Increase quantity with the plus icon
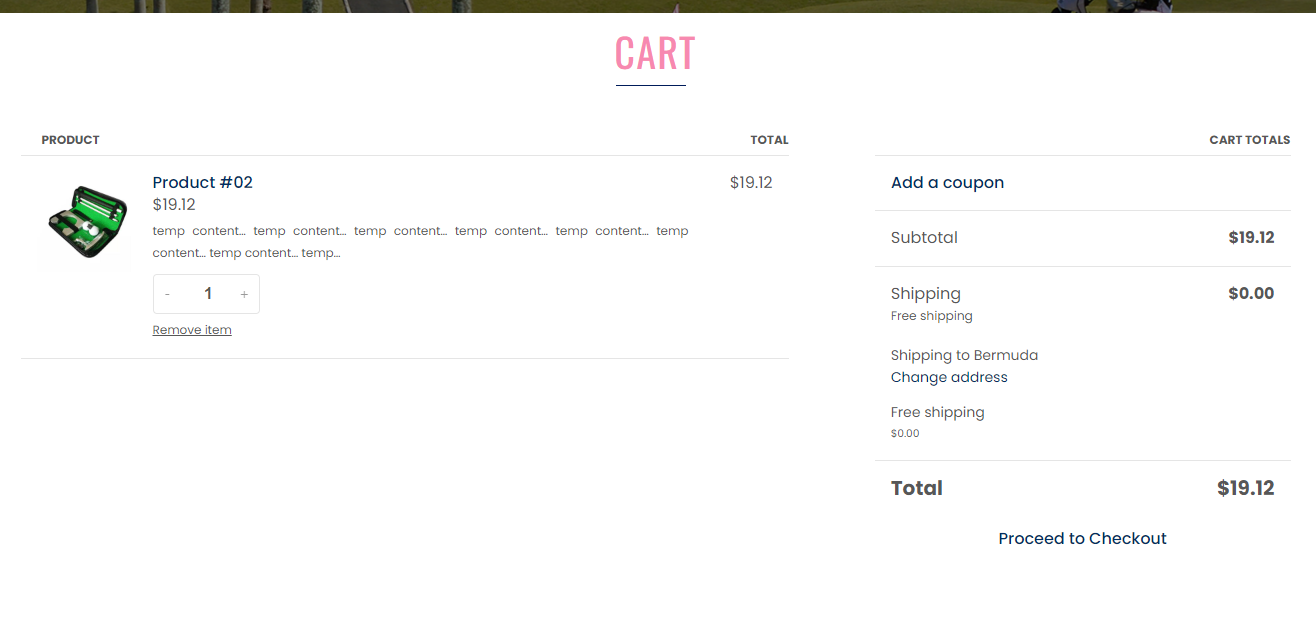 [x=244, y=294]
